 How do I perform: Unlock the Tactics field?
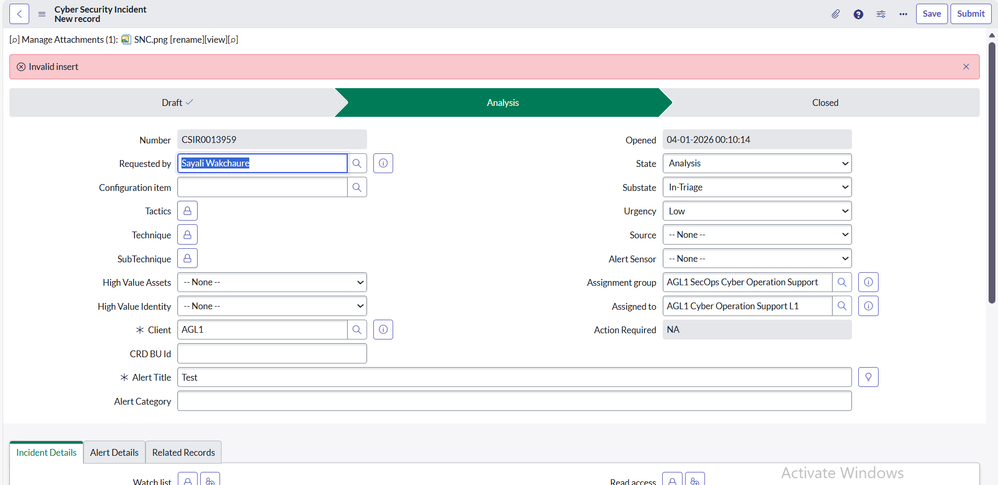(188, 211)
